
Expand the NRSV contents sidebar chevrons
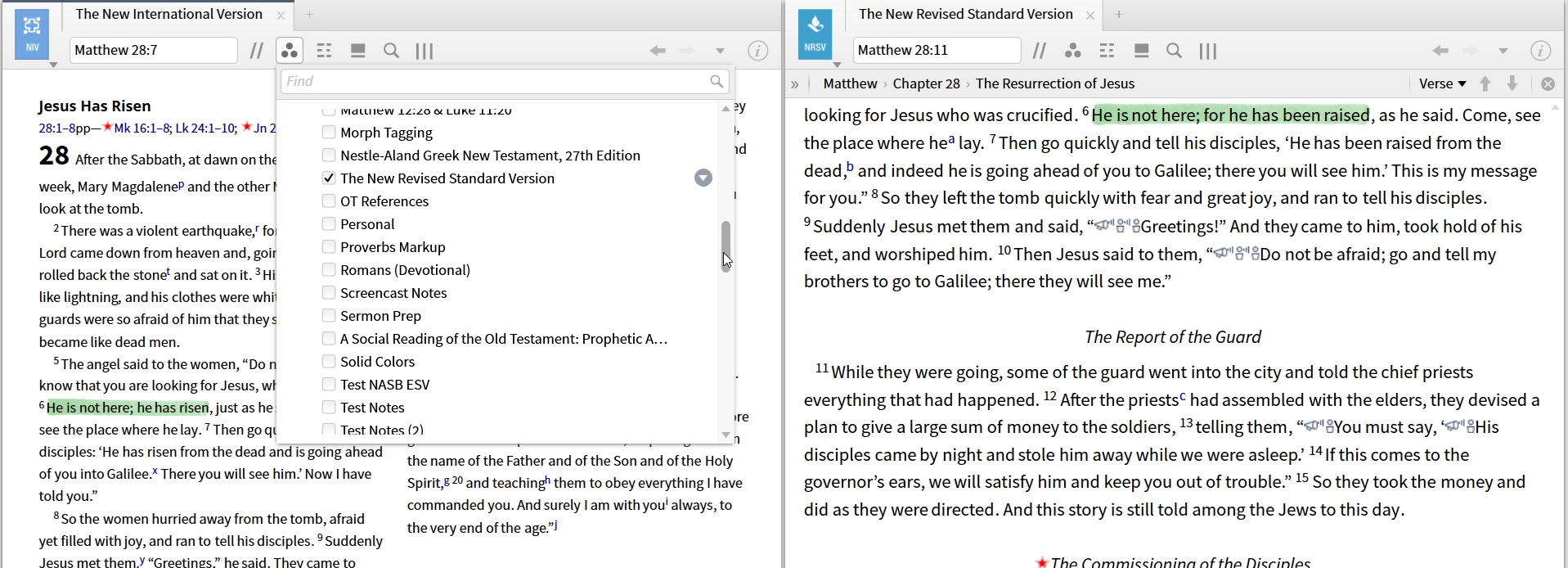[x=795, y=83]
